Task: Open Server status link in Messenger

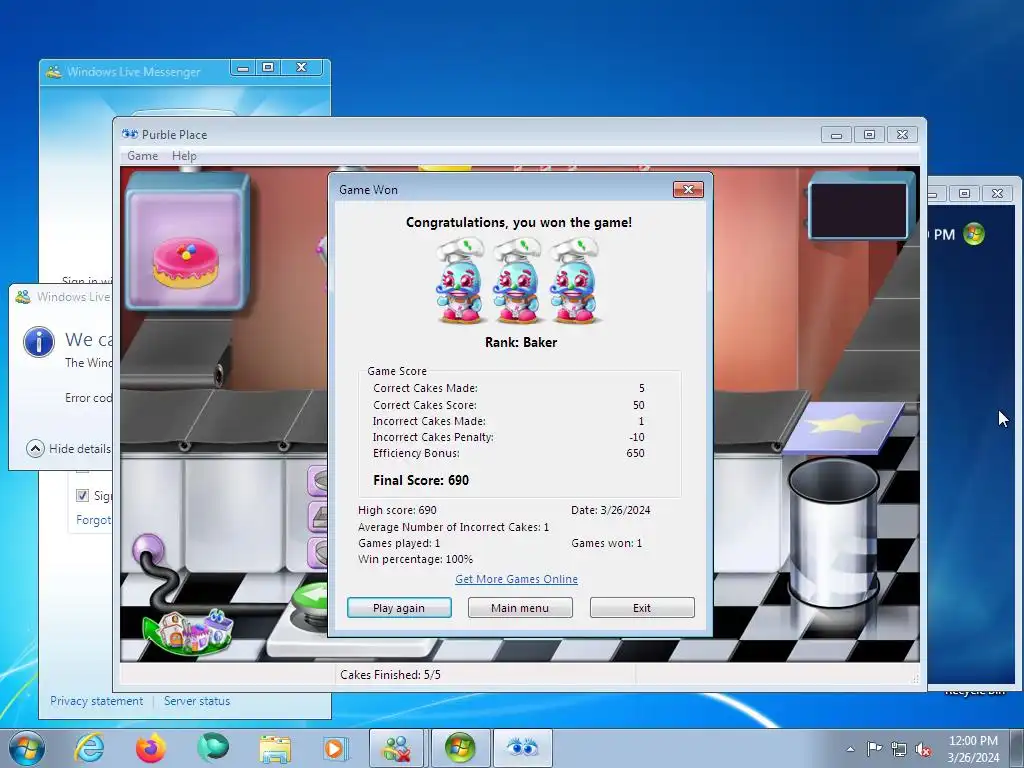Action: [197, 701]
